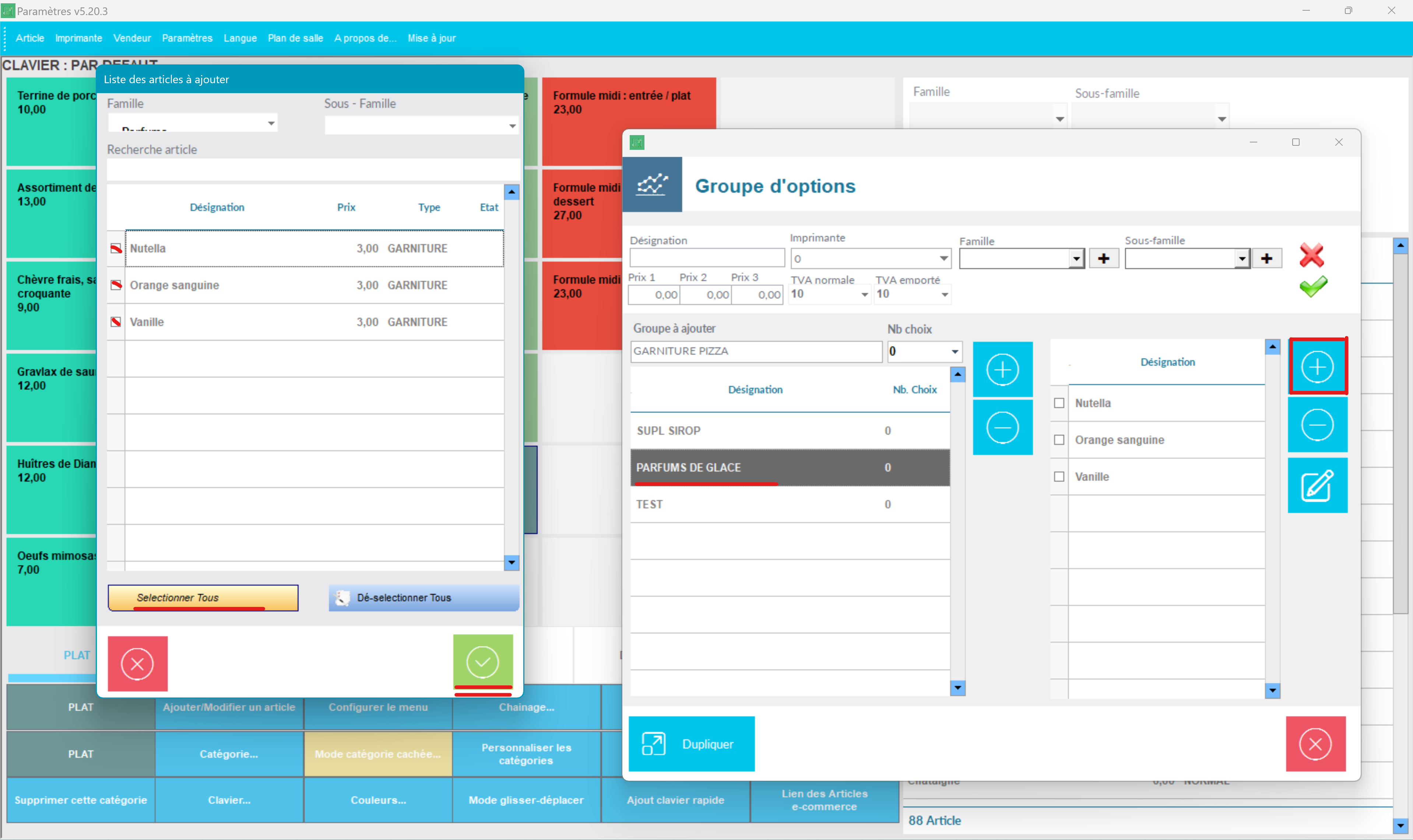Click scroll down arrow in article list
The width and height of the screenshot is (1413, 840).
[512, 563]
